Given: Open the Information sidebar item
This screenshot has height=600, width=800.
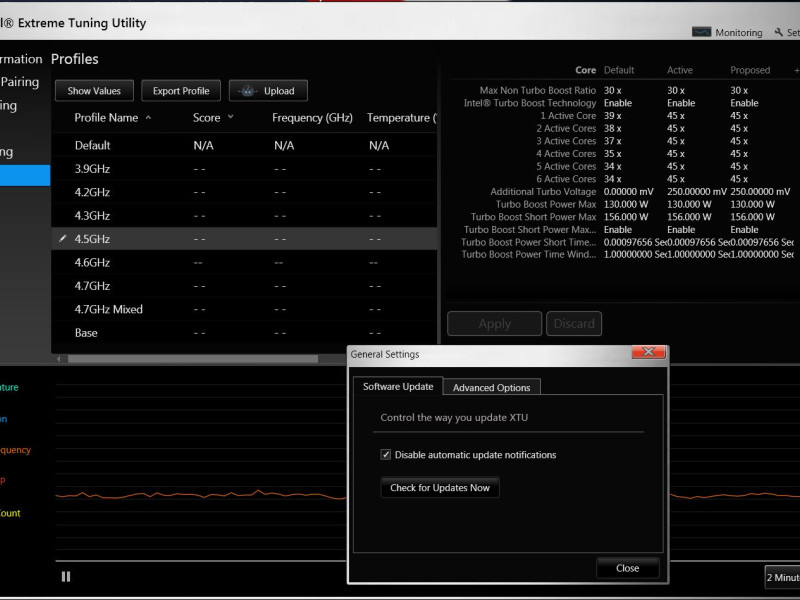Looking at the screenshot, I should point(21,59).
